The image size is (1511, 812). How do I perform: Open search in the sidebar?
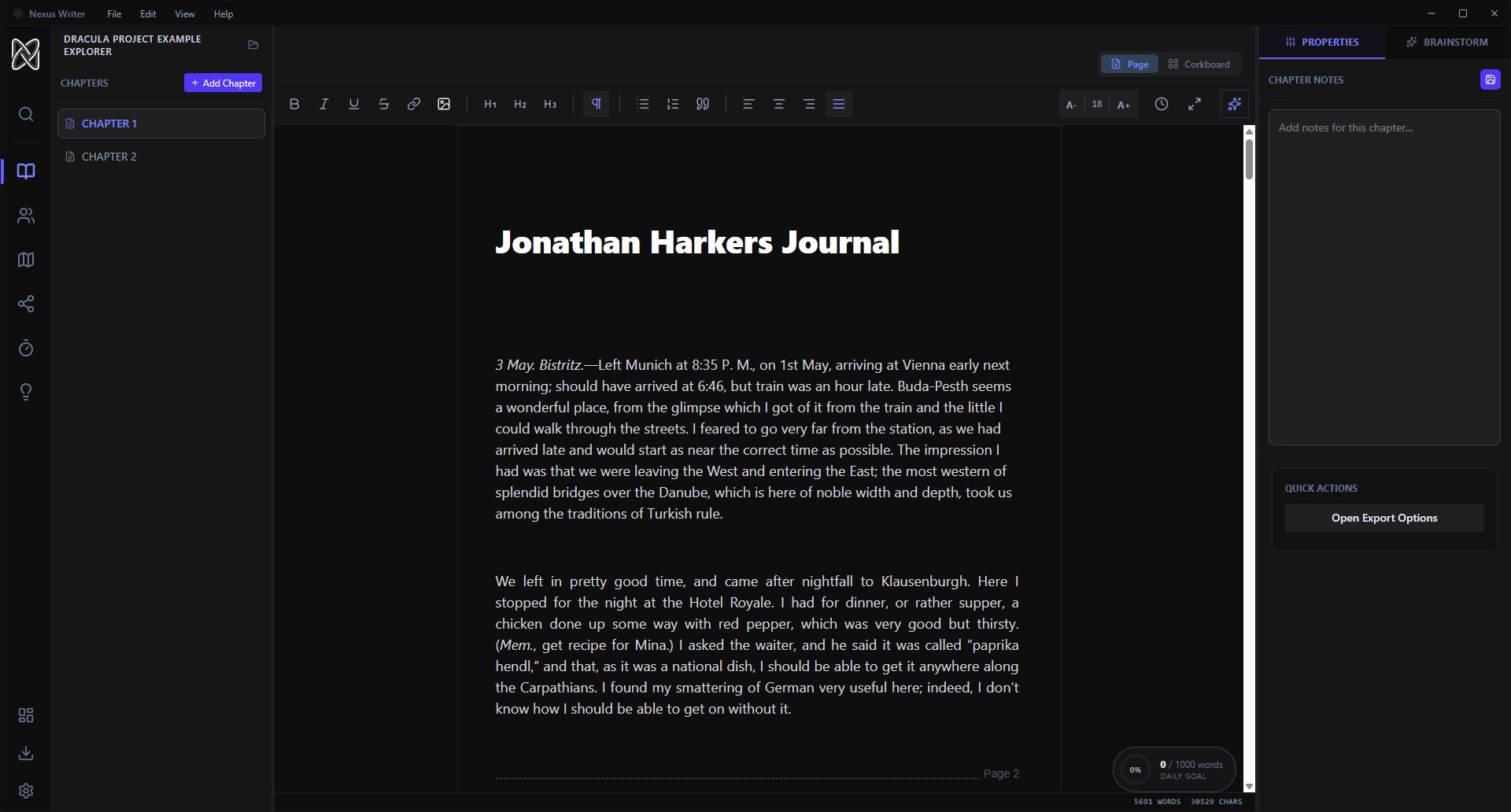26,115
